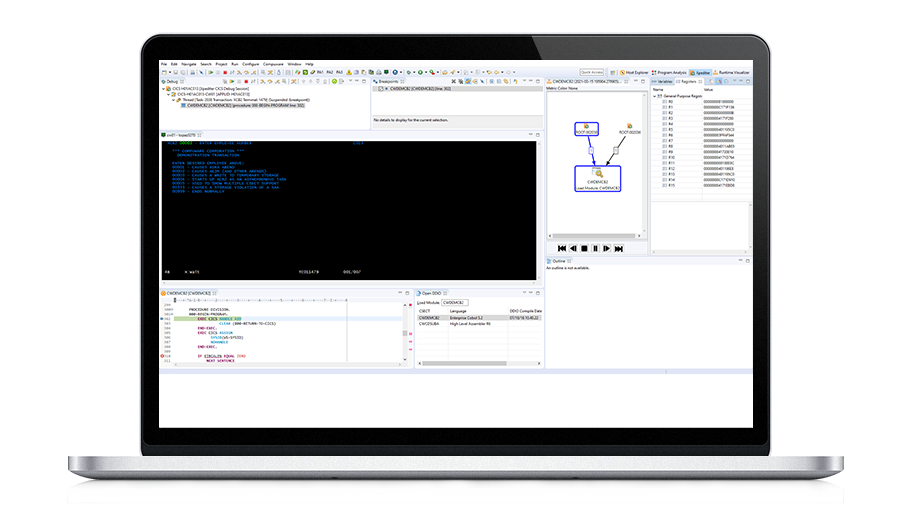The image size is (900, 516).
Task: Toggle the CWDEMCB2 line 302 breakpoint checkbox
Action: click(x=378, y=89)
